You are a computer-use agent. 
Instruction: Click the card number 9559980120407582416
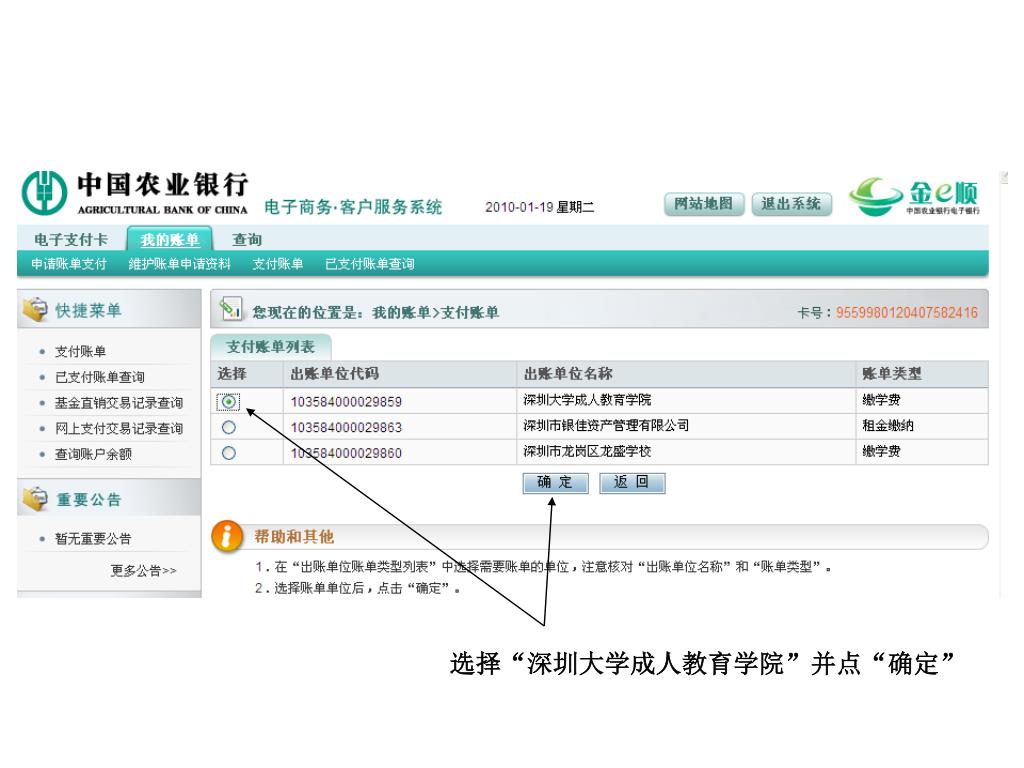pos(906,313)
